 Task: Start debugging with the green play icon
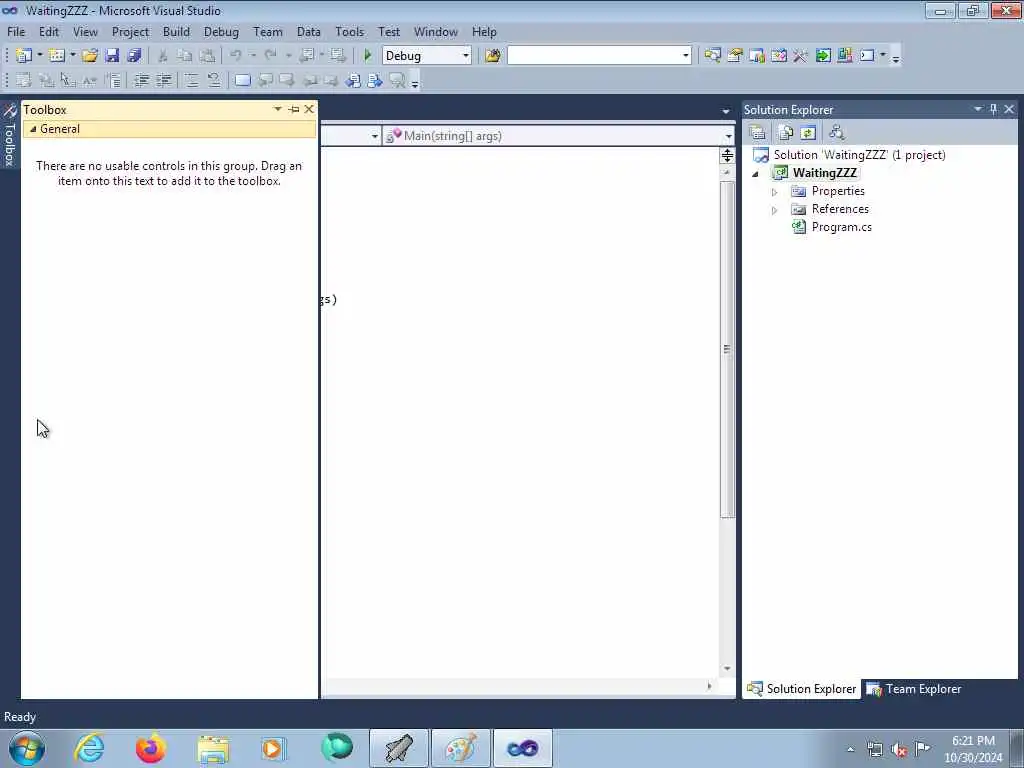point(368,56)
